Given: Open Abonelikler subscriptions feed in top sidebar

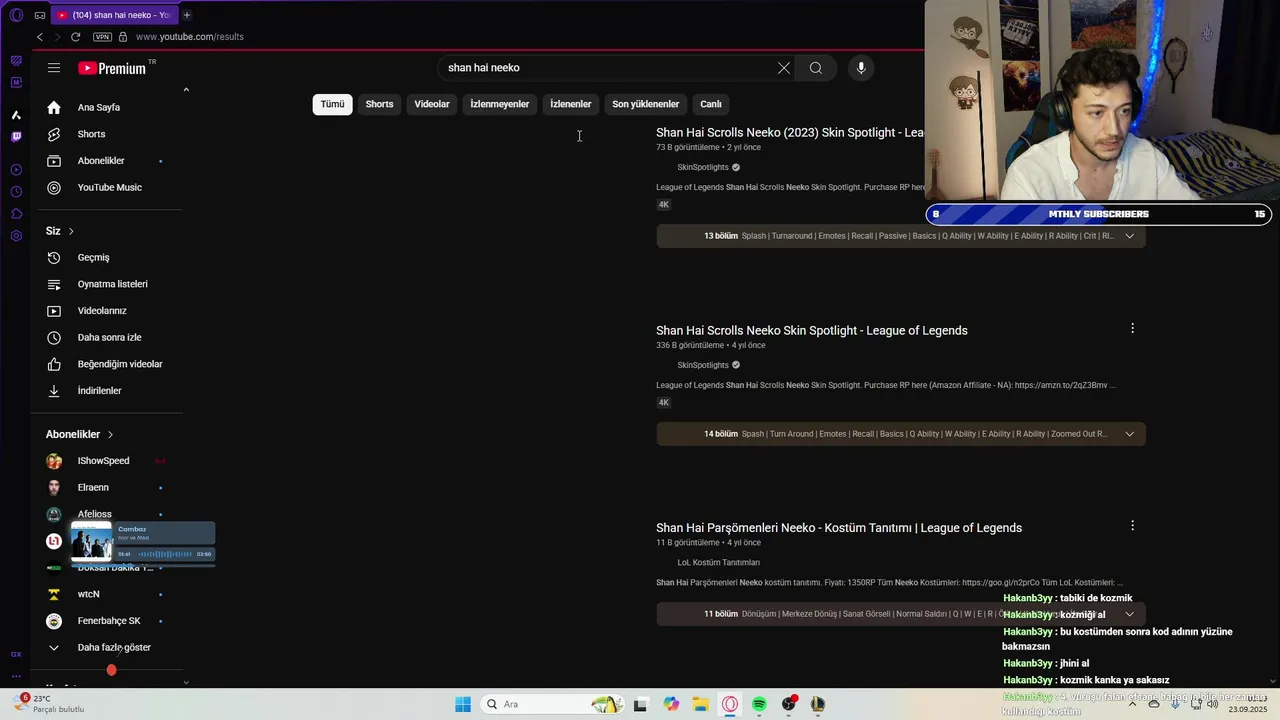Looking at the screenshot, I should [x=101, y=161].
